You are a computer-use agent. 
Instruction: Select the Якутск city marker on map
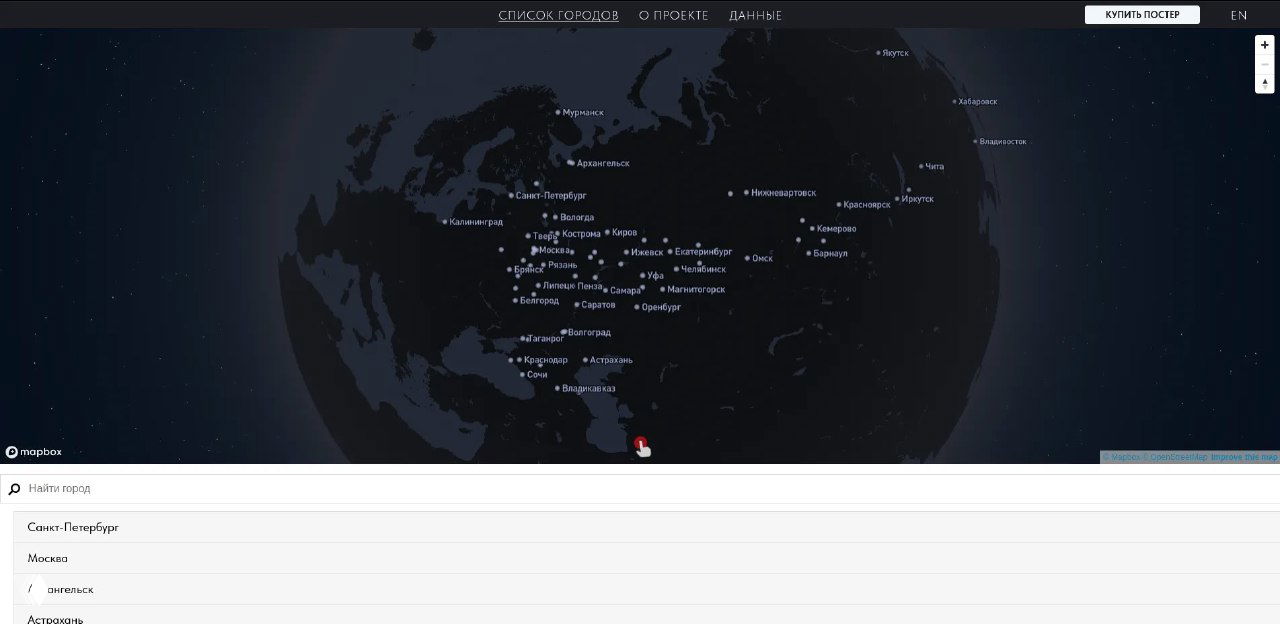tap(878, 53)
